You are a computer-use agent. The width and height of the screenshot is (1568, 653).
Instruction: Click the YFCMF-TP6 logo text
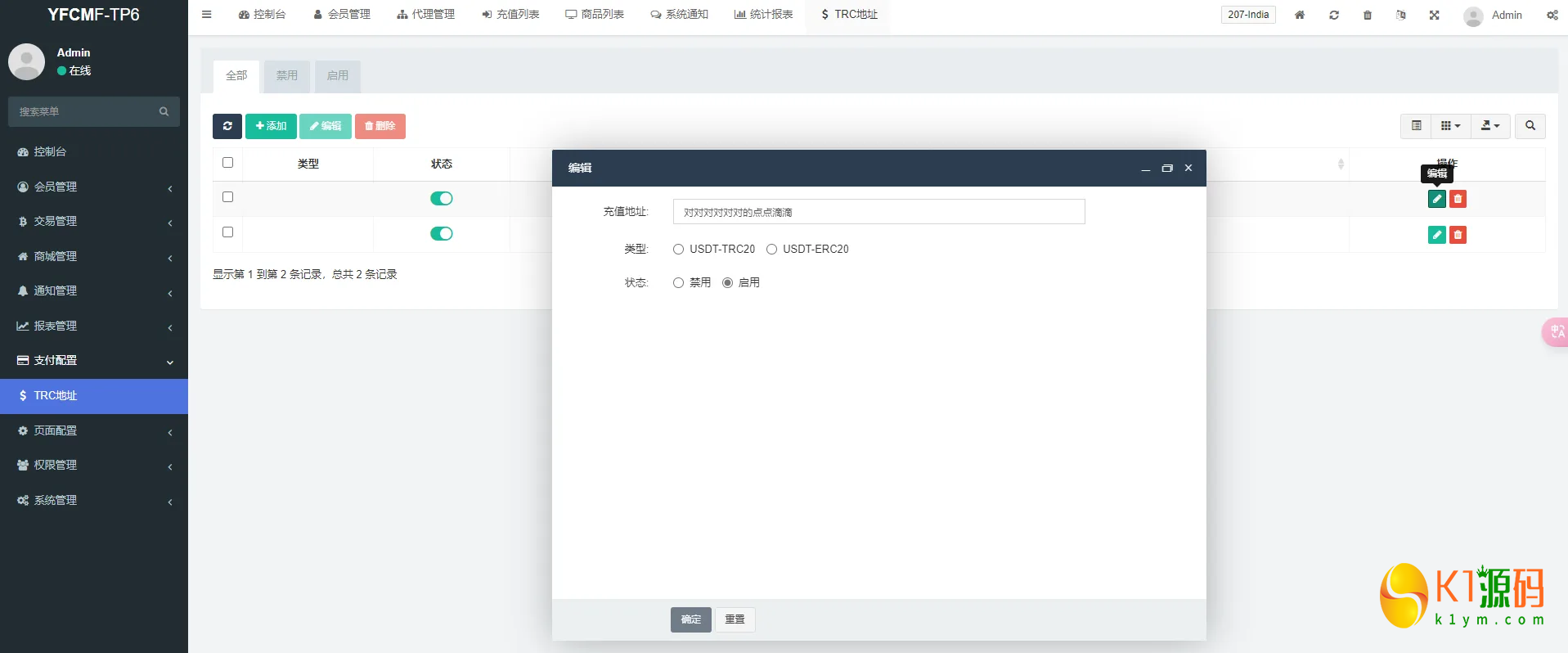click(93, 15)
